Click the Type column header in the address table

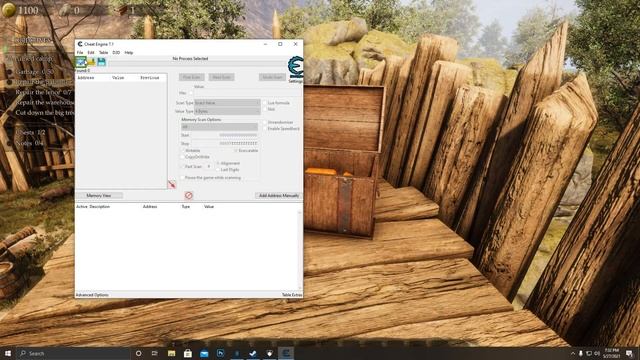pyautogui.click(x=186, y=207)
